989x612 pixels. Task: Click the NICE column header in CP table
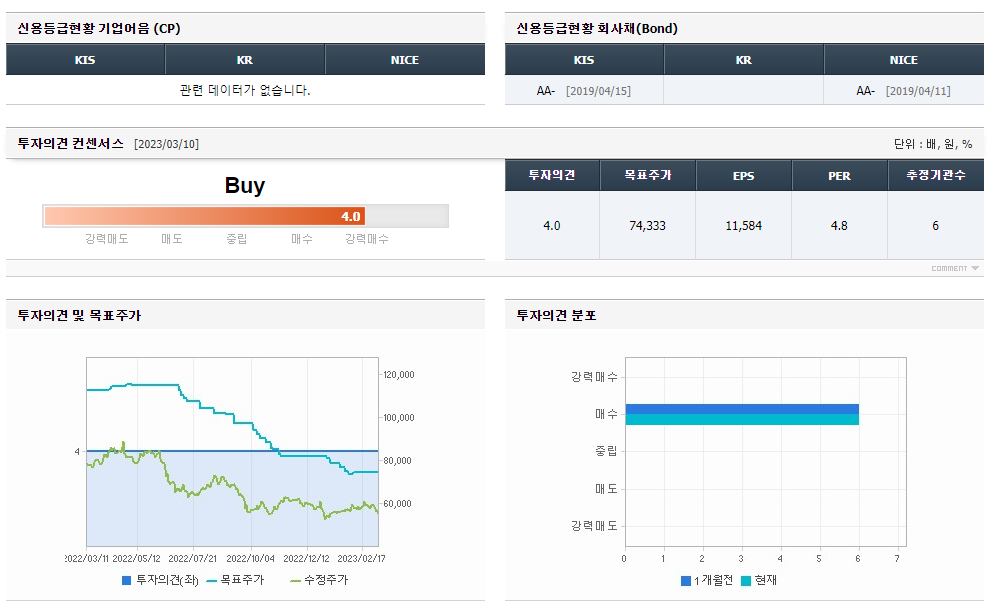pyautogui.click(x=405, y=60)
